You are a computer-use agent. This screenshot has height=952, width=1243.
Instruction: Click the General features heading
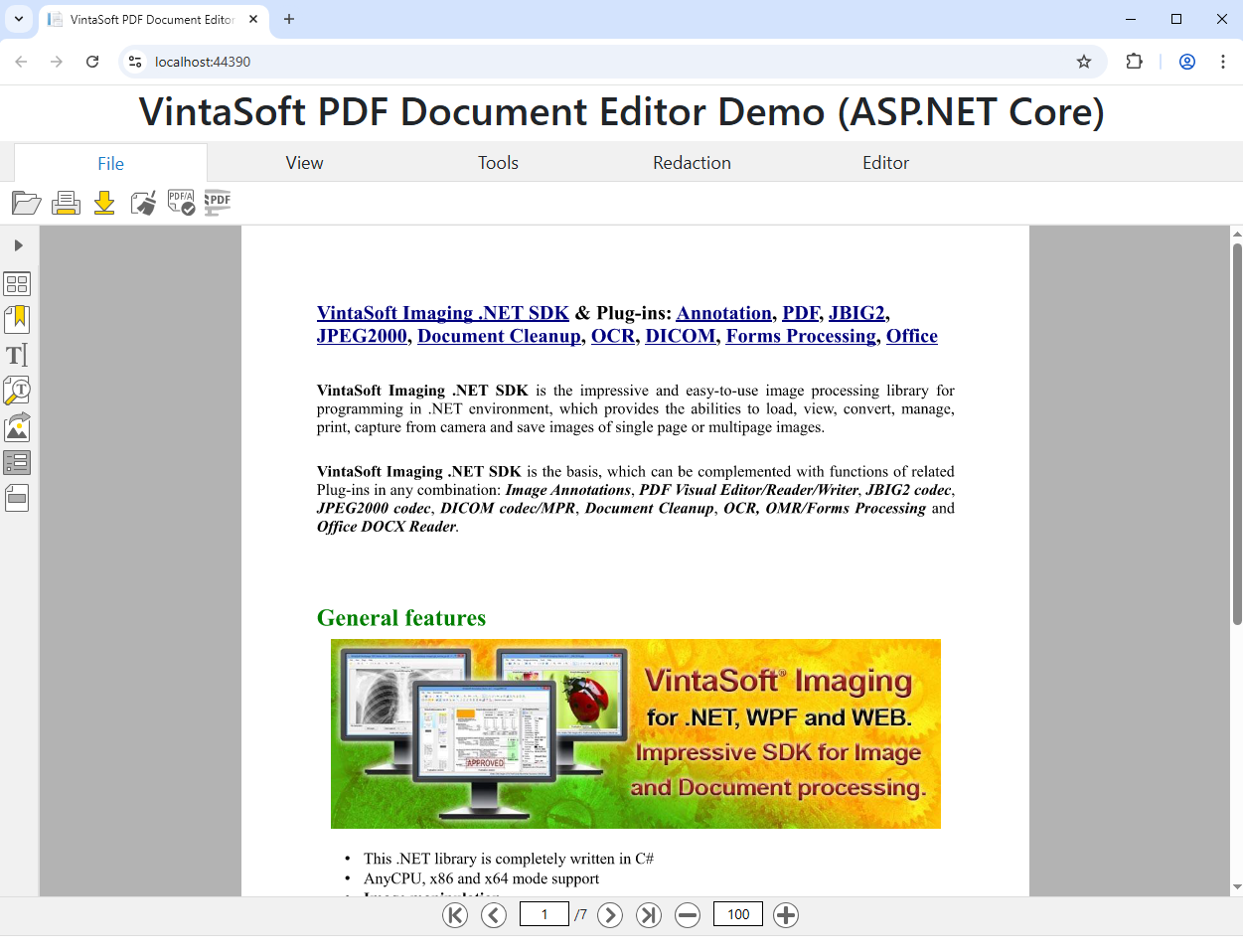(x=401, y=618)
